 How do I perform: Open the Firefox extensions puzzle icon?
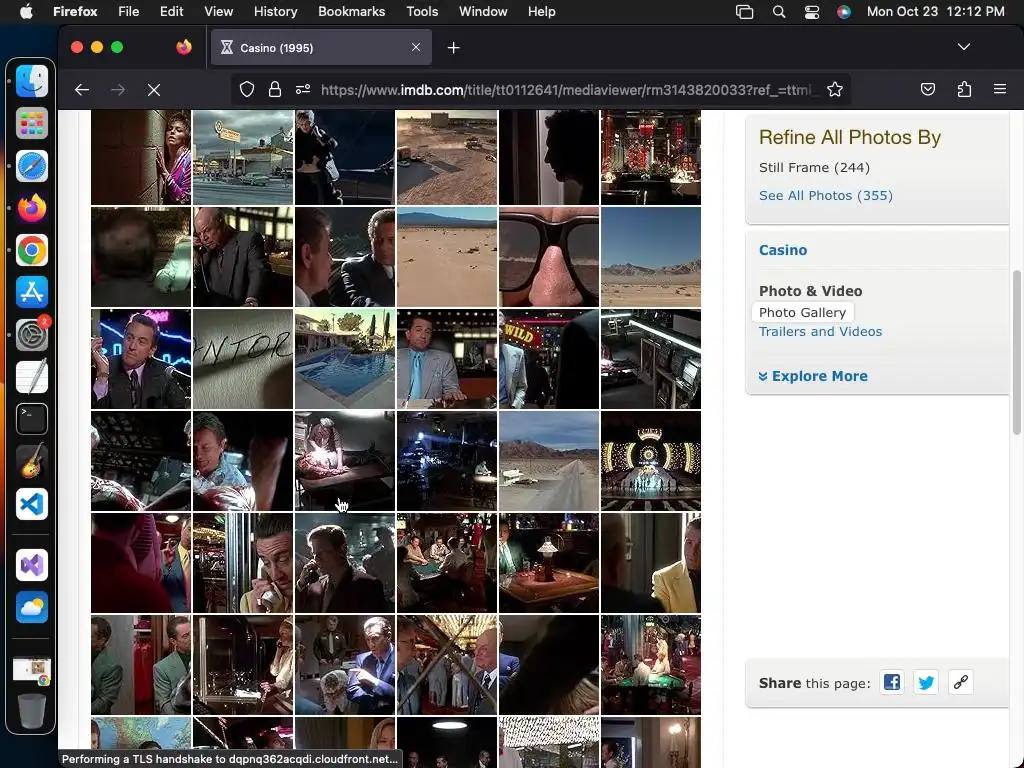[964, 89]
